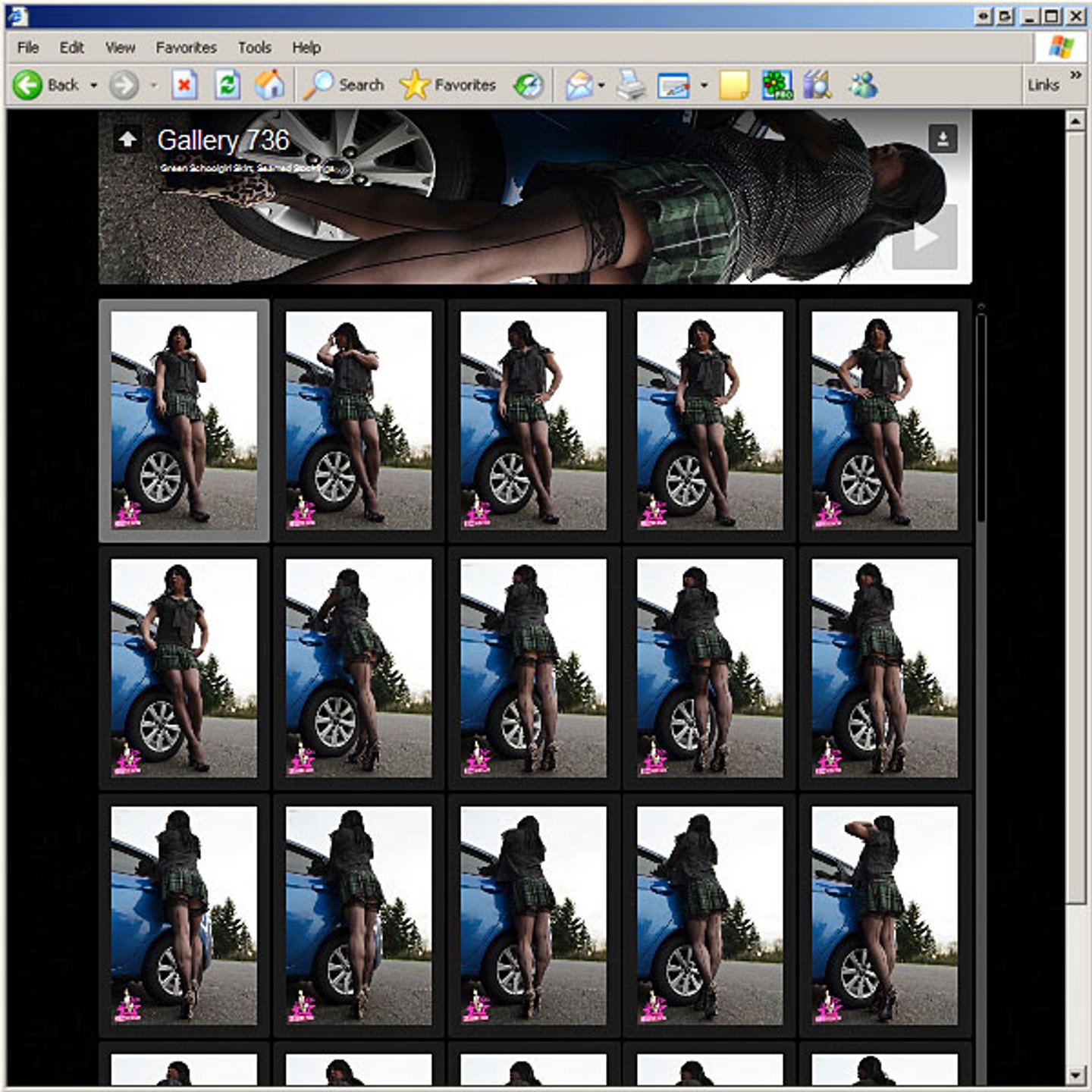Open the Favorites star button
This screenshot has width=1092, height=1092.
[447, 85]
